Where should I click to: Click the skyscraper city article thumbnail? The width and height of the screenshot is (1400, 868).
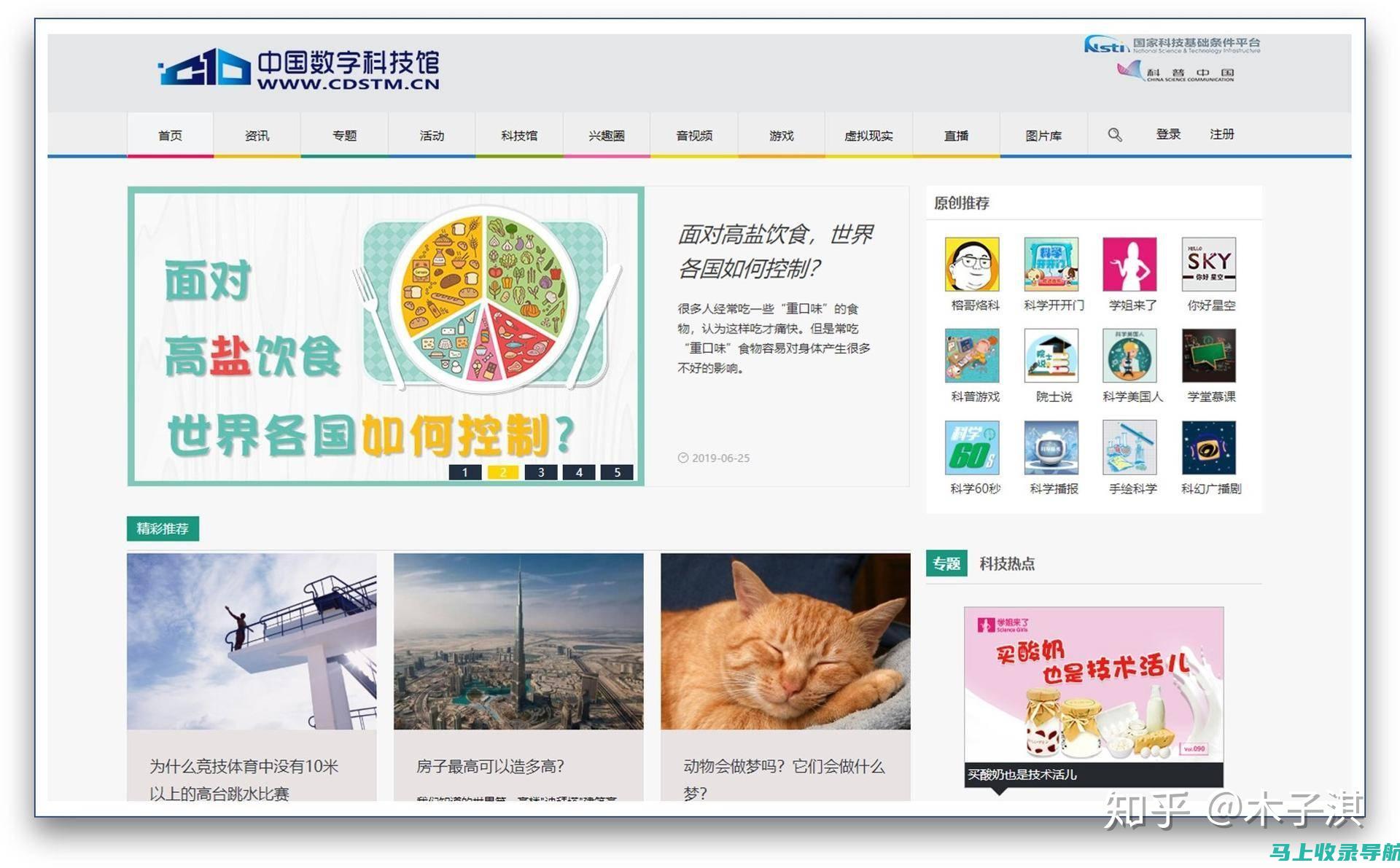coord(518,641)
